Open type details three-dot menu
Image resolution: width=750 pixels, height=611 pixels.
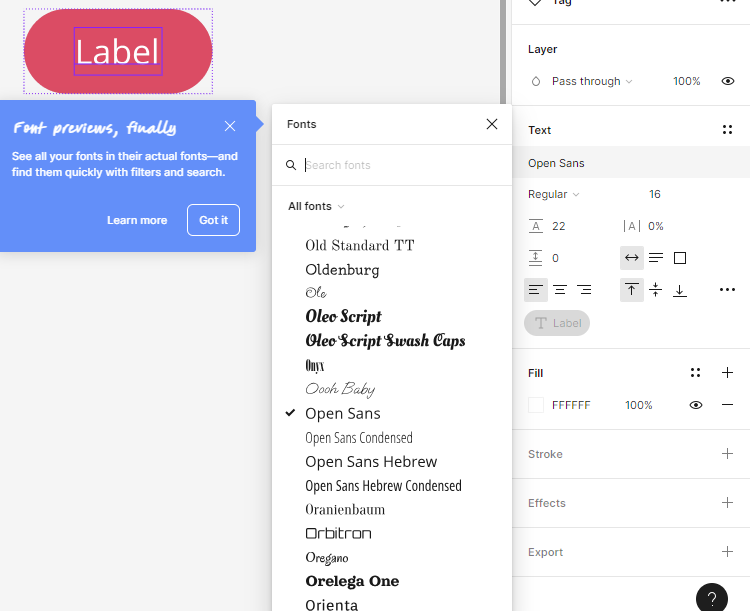727,289
